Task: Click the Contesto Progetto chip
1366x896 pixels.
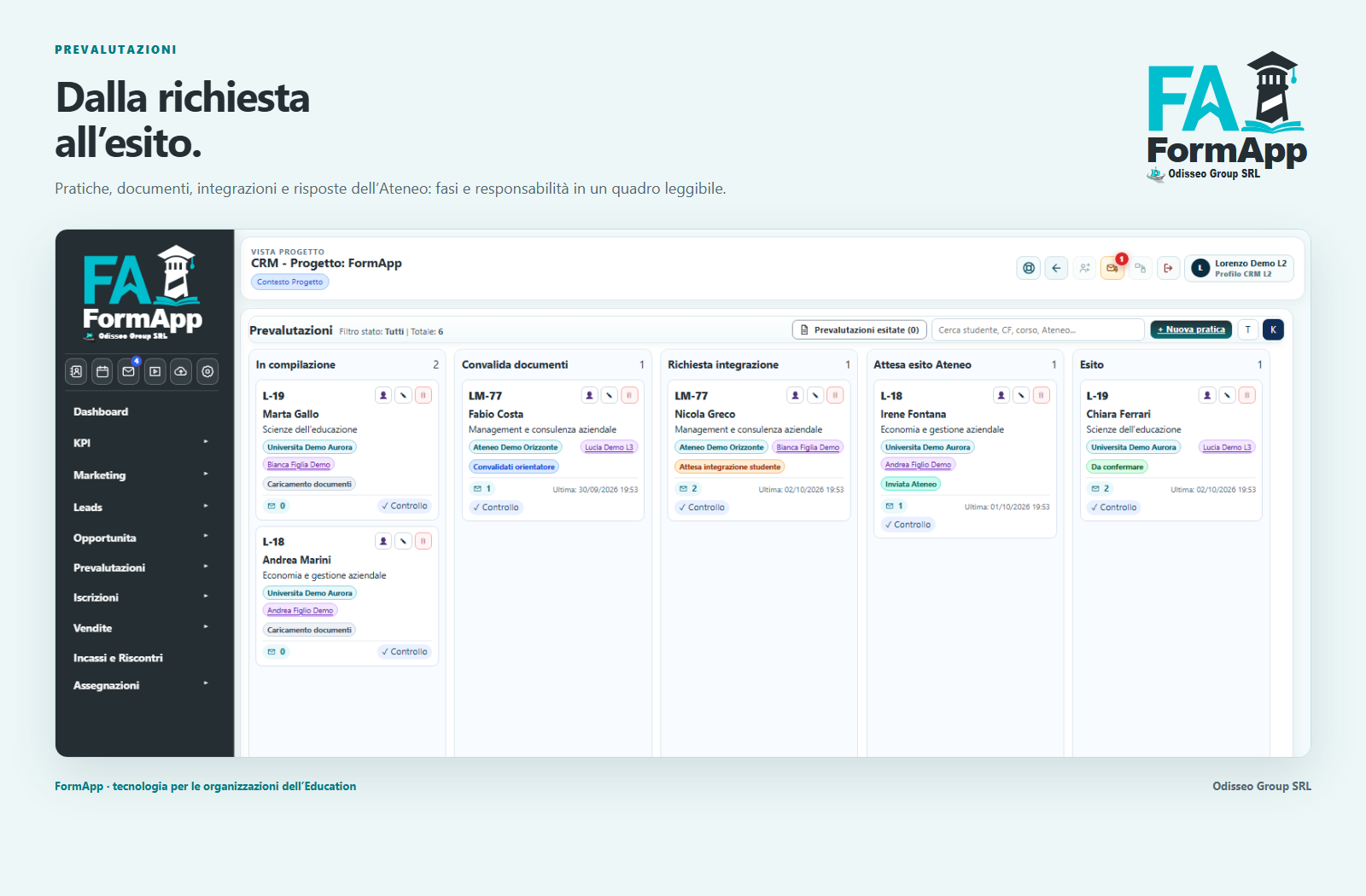Action: coord(290,282)
